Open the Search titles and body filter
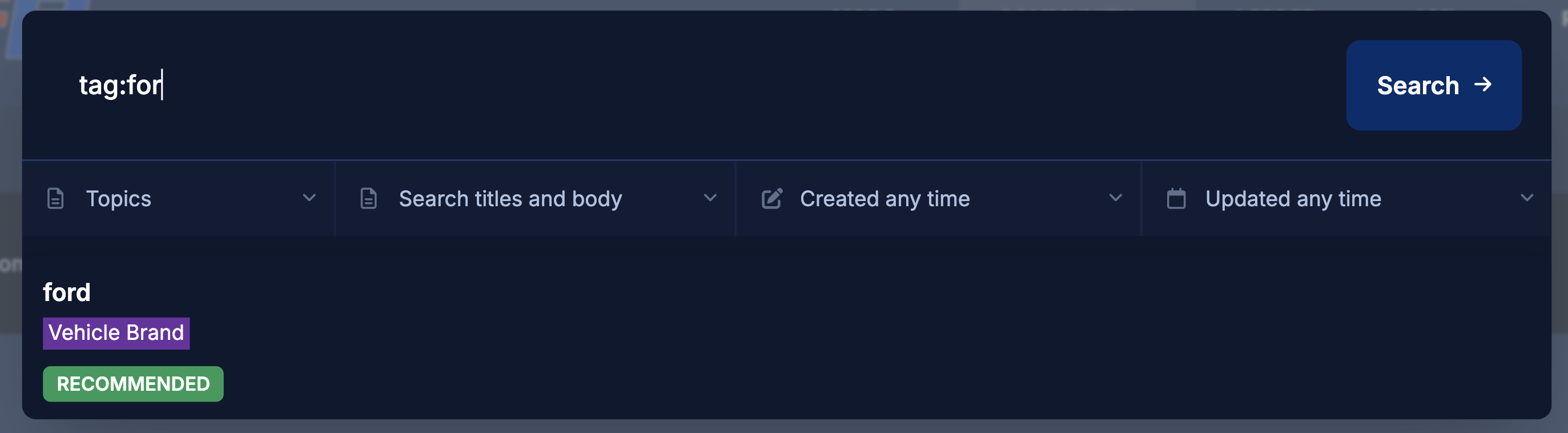Viewport: 1568px width, 433px height. point(510,199)
